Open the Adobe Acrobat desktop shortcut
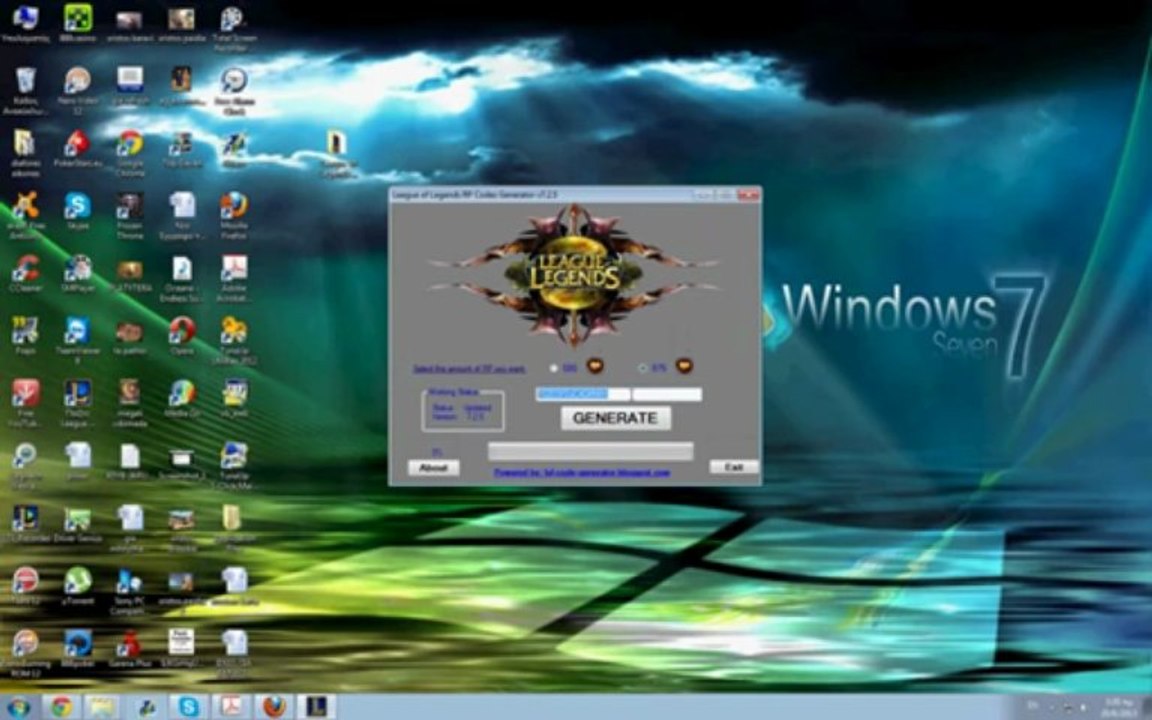Image resolution: width=1152 pixels, height=720 pixels. [x=234, y=273]
